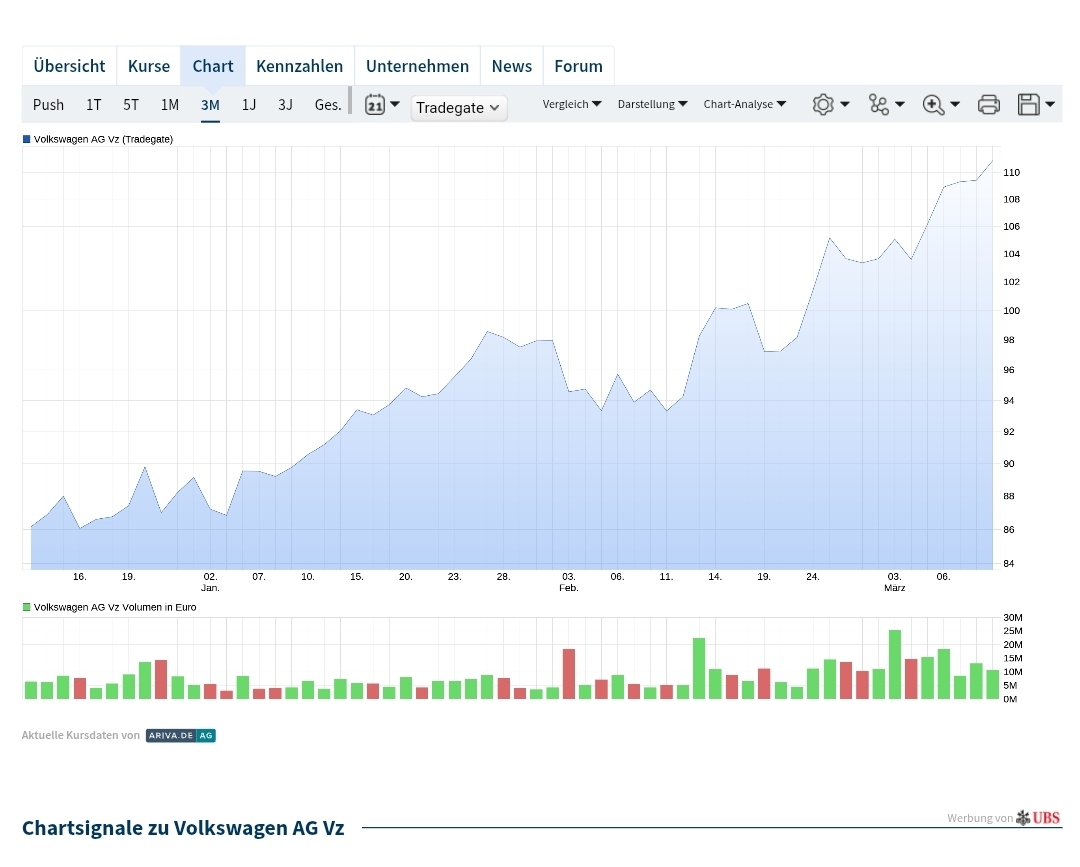Click green Volumen in Euro legend swatch

(27, 607)
